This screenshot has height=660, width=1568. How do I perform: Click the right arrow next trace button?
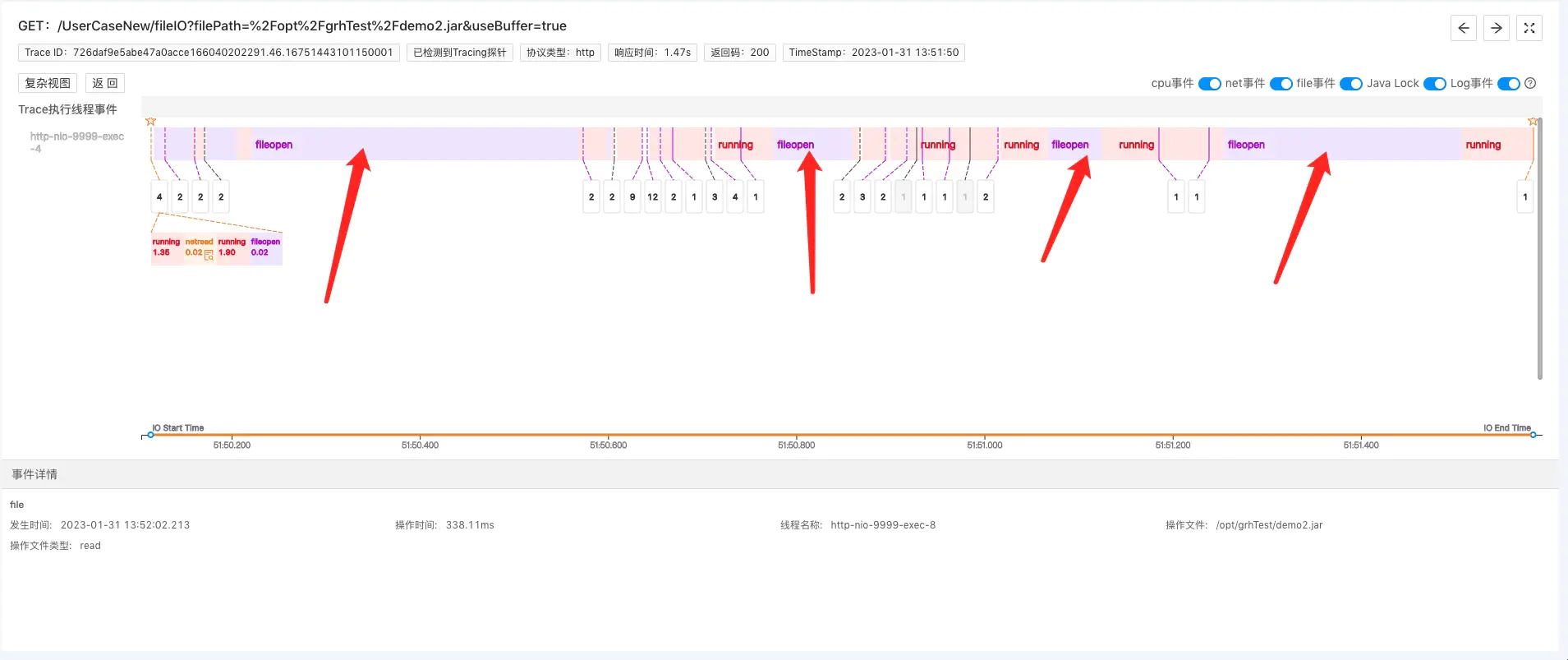[1496, 28]
